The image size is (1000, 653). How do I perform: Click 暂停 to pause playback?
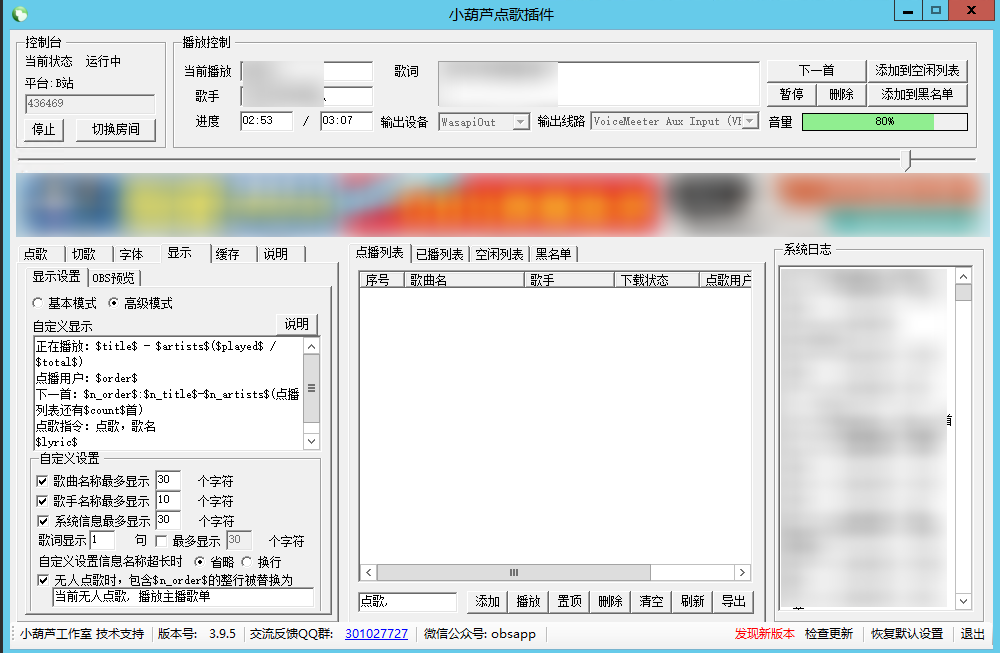click(791, 95)
